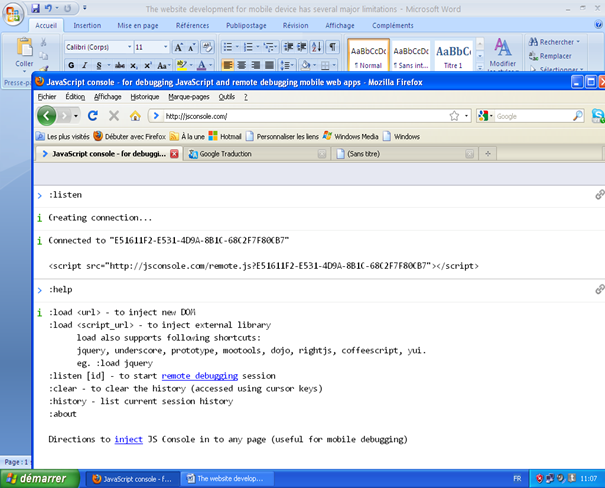Open a new tab with the plus button

coord(487,154)
